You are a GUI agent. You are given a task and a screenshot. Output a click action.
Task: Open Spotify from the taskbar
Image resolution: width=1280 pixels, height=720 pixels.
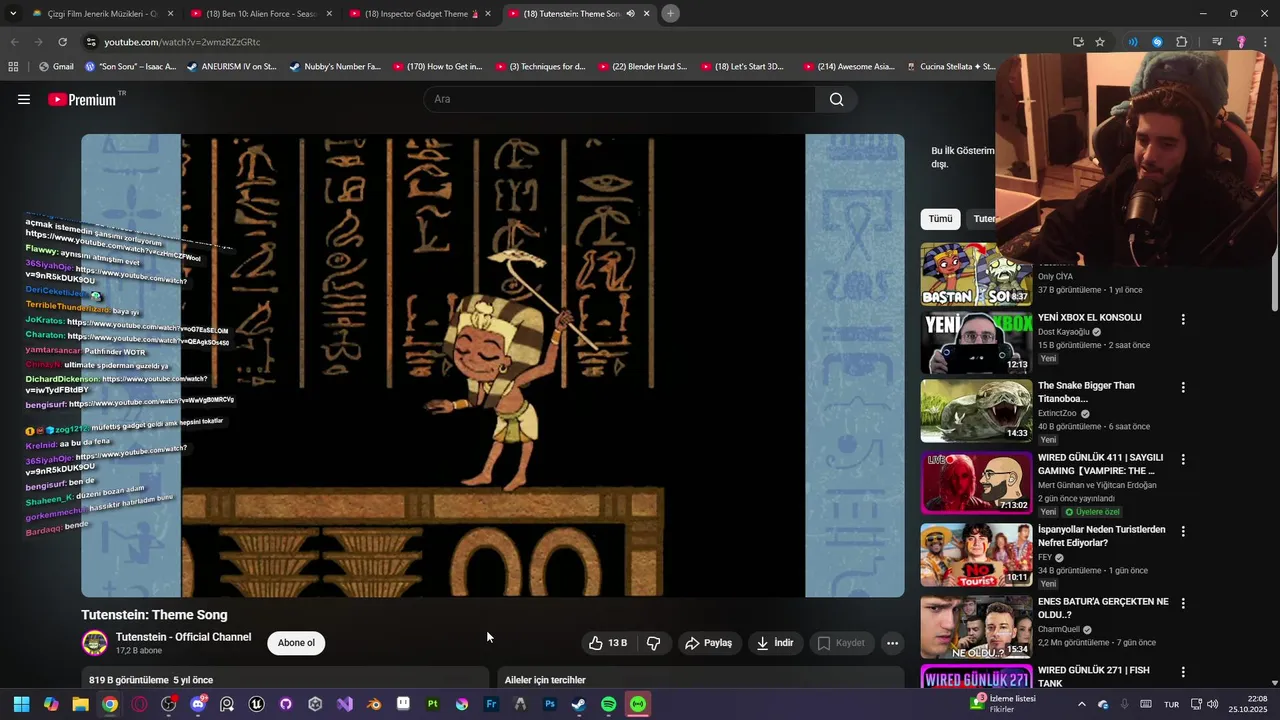tap(609, 704)
